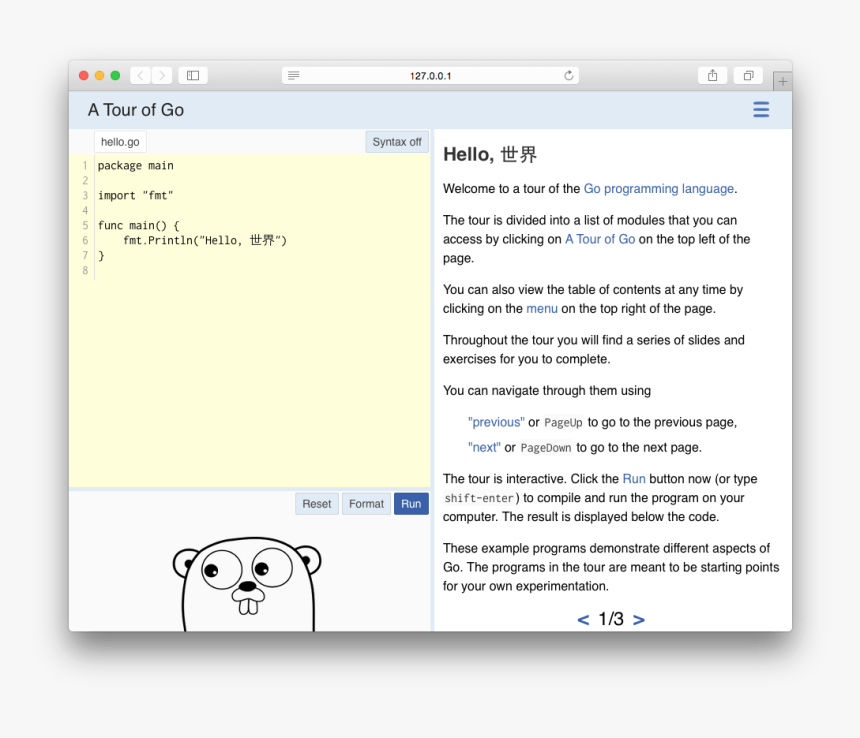Screen dimensions: 860x738
Task: Open the Go programming language link
Action: 658,188
